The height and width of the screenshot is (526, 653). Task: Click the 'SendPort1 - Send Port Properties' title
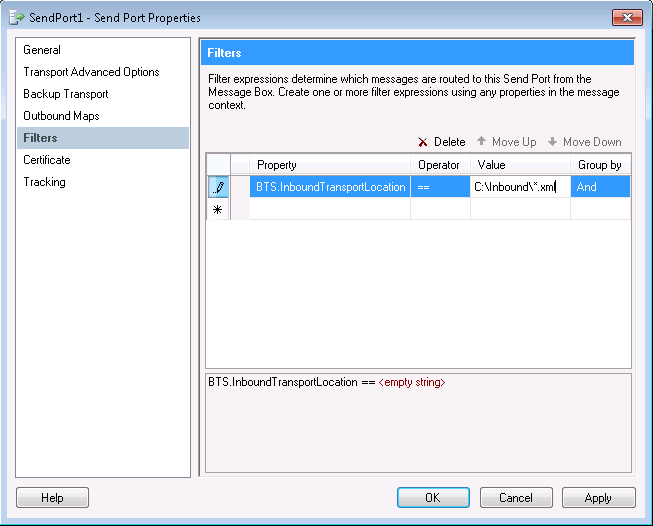(x=115, y=18)
